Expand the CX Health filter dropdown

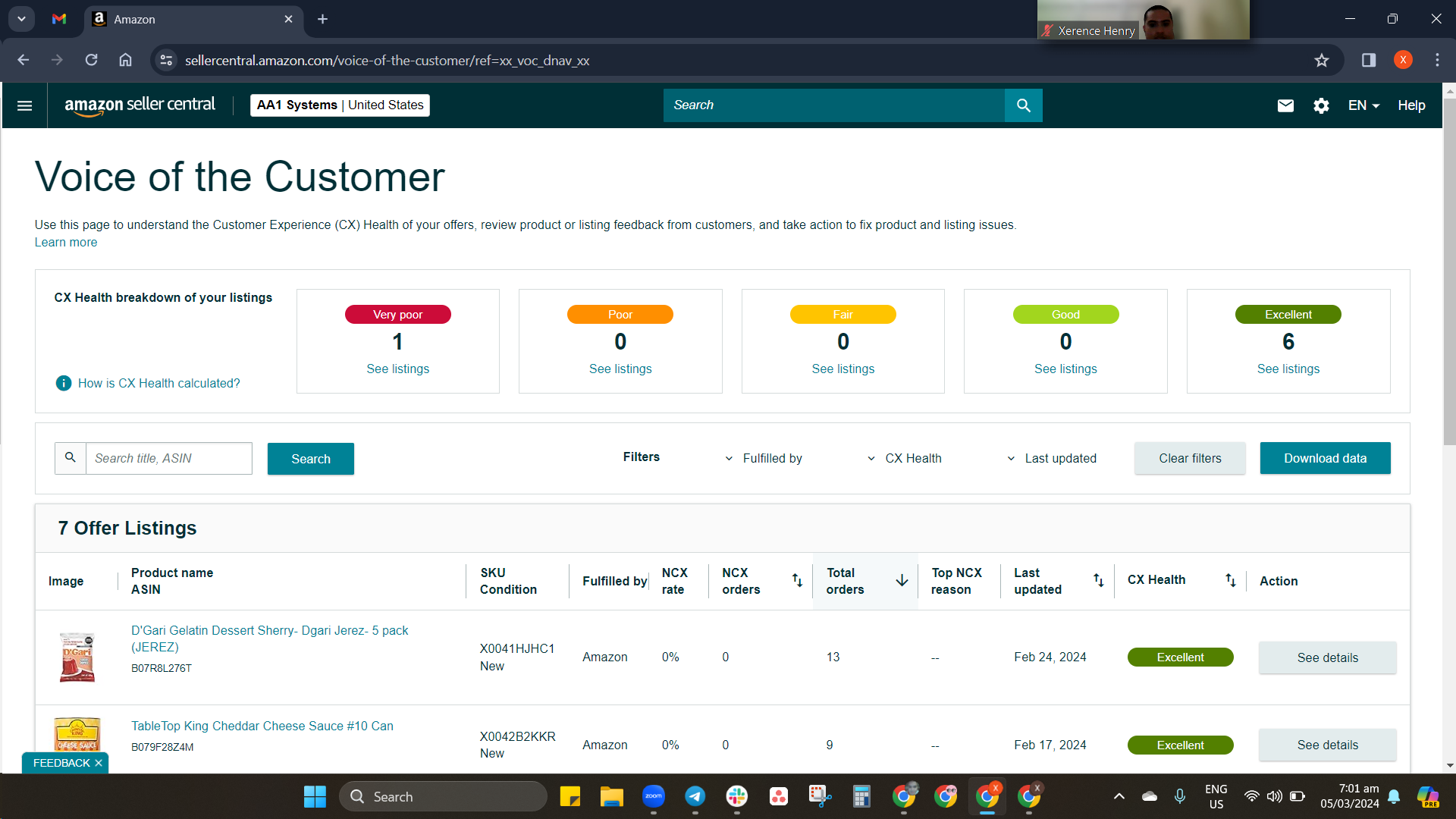[904, 459]
